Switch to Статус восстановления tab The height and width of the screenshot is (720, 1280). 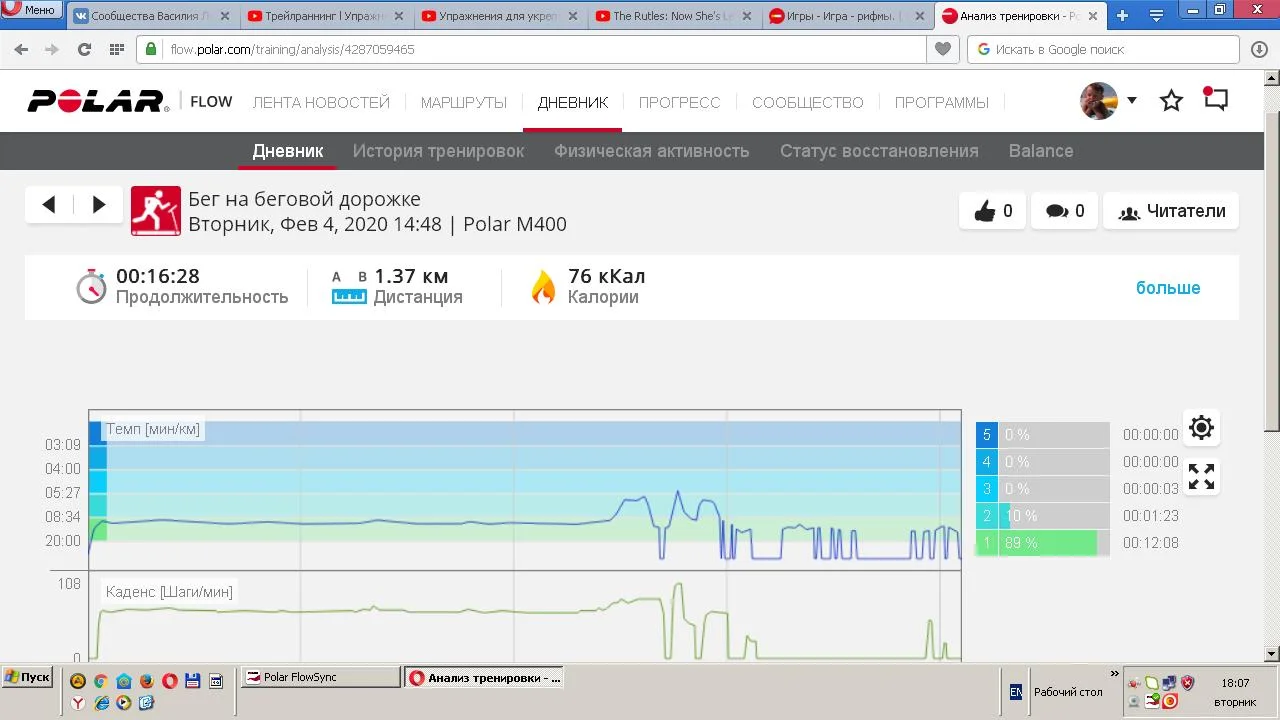click(x=879, y=151)
